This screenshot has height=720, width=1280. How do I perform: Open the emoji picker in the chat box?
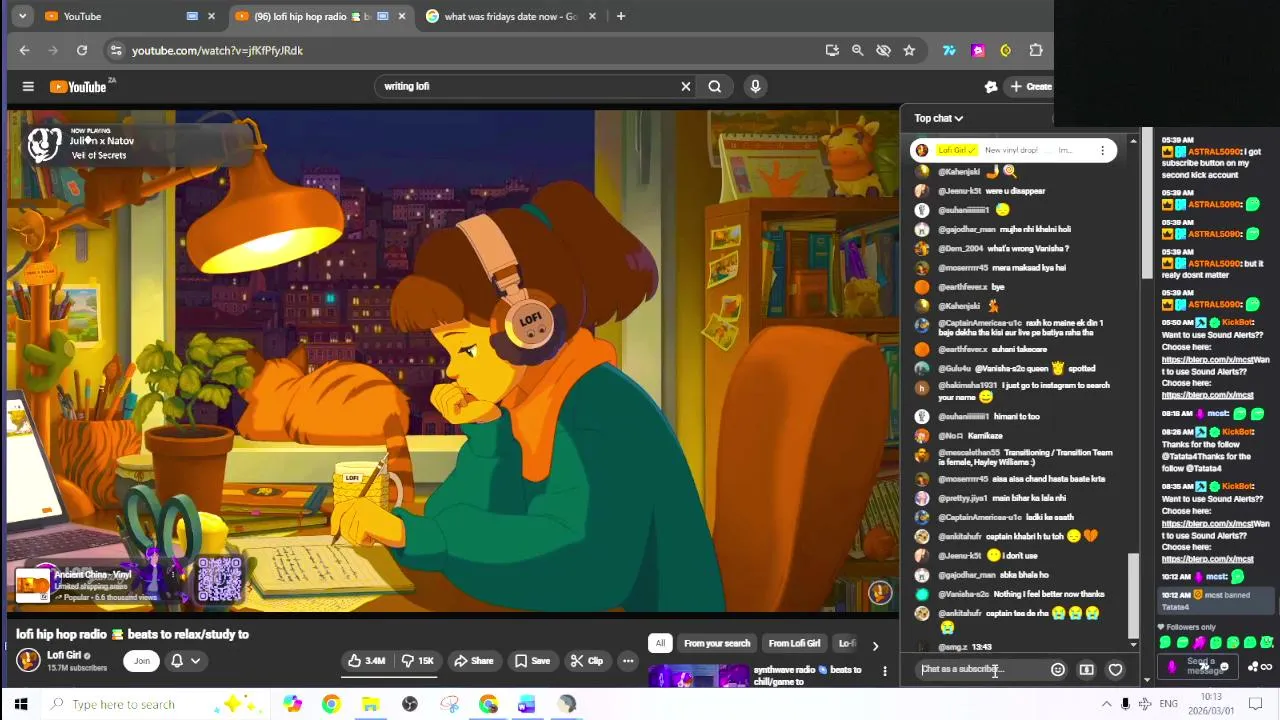pos(1058,670)
